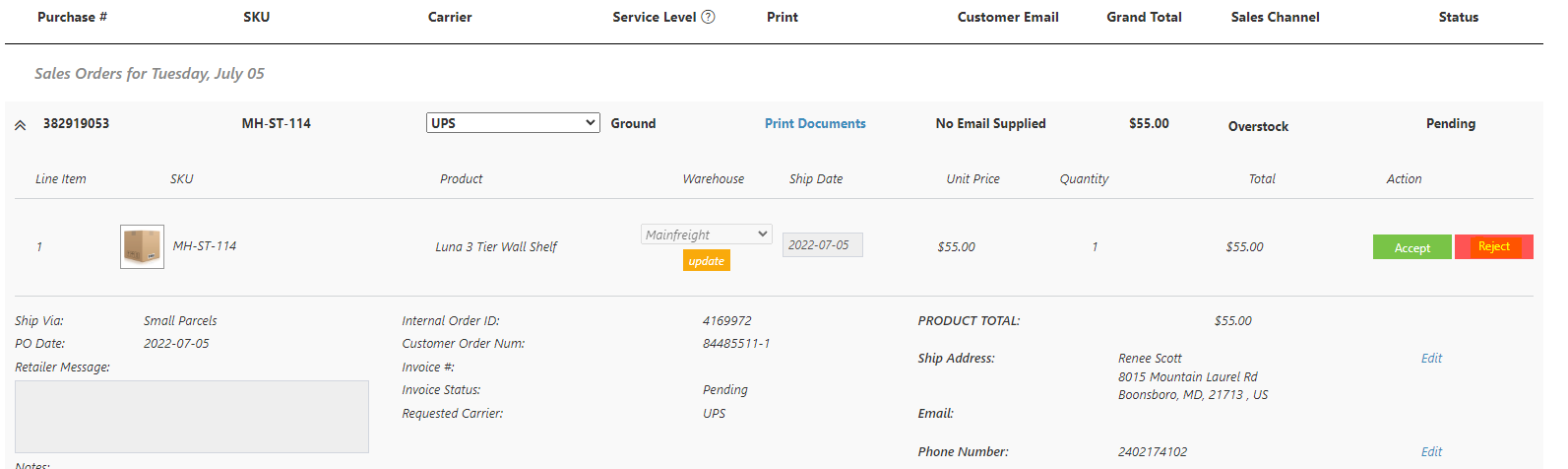Viewport: 1568px width, 469px height.
Task: Reject the line item order
Action: tap(1493, 246)
